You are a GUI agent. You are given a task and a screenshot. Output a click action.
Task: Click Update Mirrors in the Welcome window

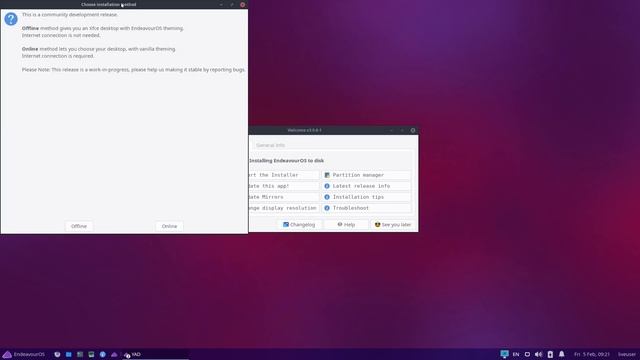point(284,197)
